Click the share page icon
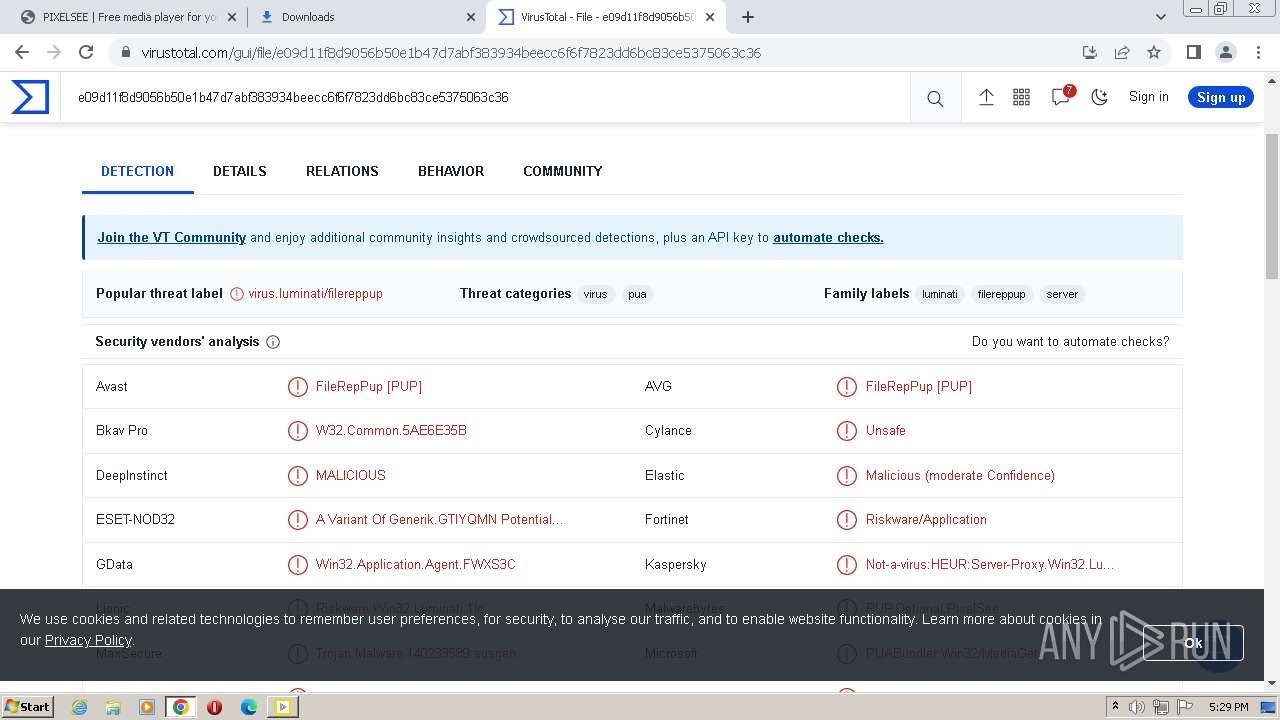 (x=1122, y=53)
